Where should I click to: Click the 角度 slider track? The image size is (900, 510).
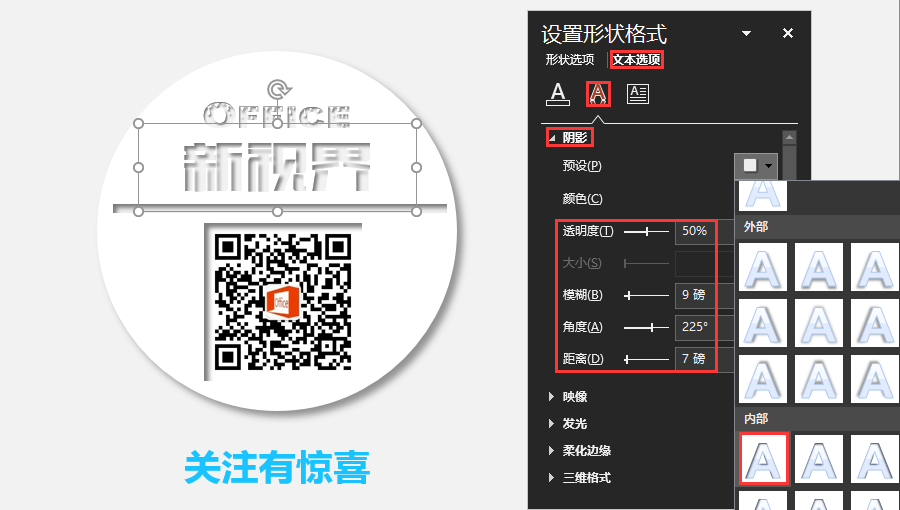tap(646, 327)
